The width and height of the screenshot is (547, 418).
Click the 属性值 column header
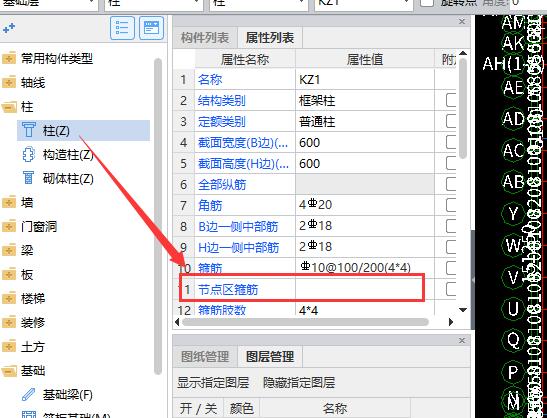point(365,59)
